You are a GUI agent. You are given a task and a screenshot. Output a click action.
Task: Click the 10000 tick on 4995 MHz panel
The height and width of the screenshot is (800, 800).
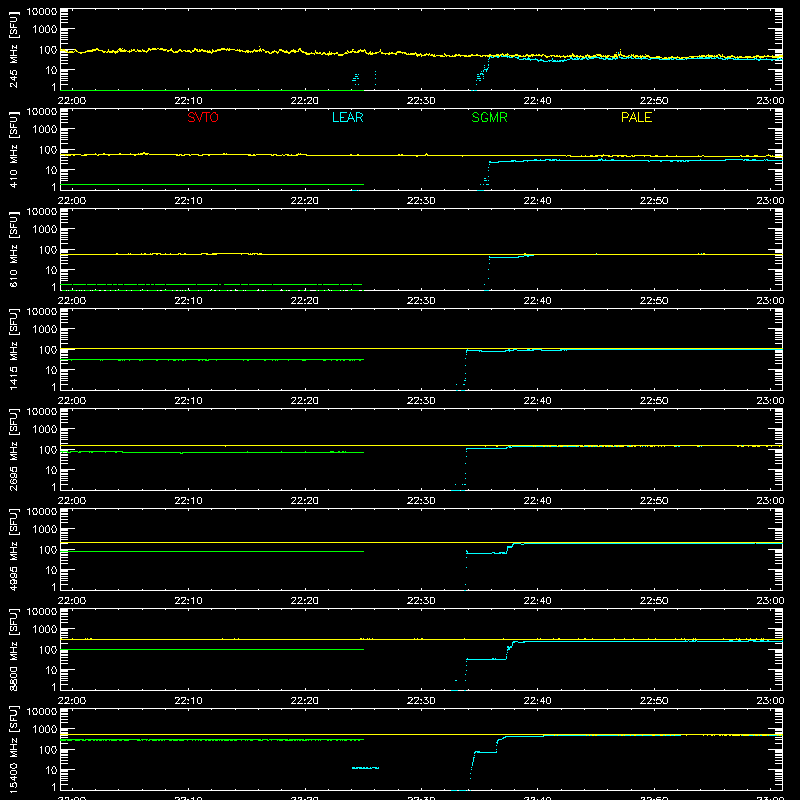coord(42,512)
